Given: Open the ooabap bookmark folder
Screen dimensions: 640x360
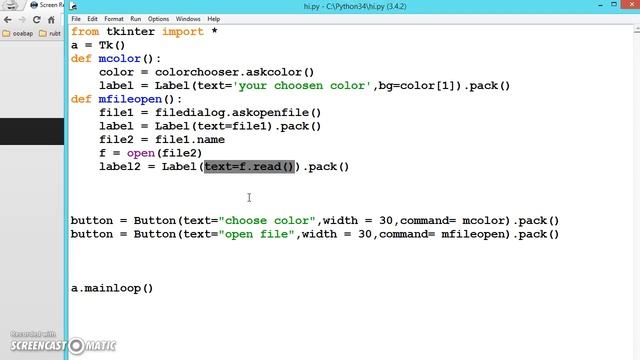Looking at the screenshot, I should pyautogui.click(x=18, y=33).
